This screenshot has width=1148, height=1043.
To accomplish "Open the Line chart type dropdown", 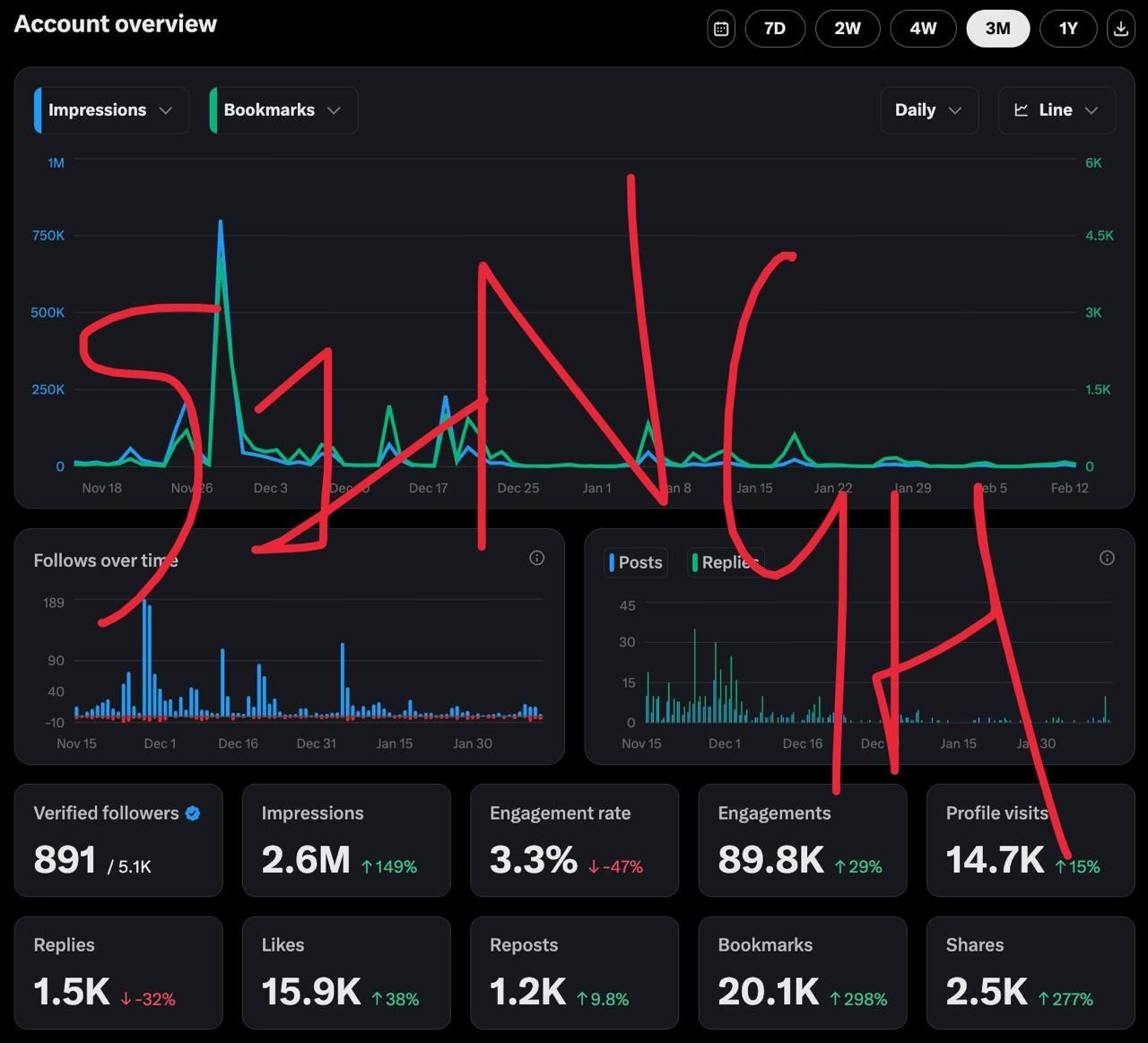I will pyautogui.click(x=1057, y=110).
